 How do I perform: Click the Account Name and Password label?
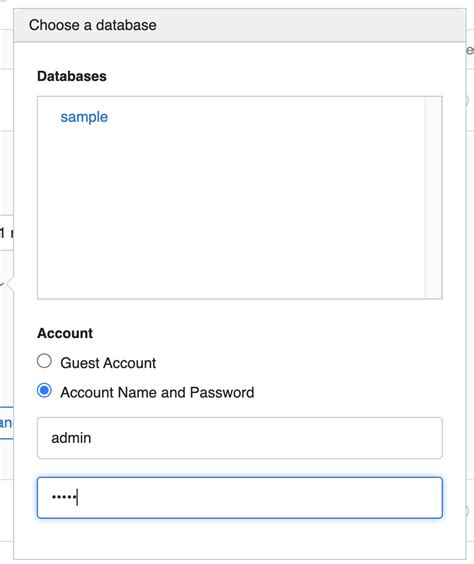pyautogui.click(x=157, y=392)
